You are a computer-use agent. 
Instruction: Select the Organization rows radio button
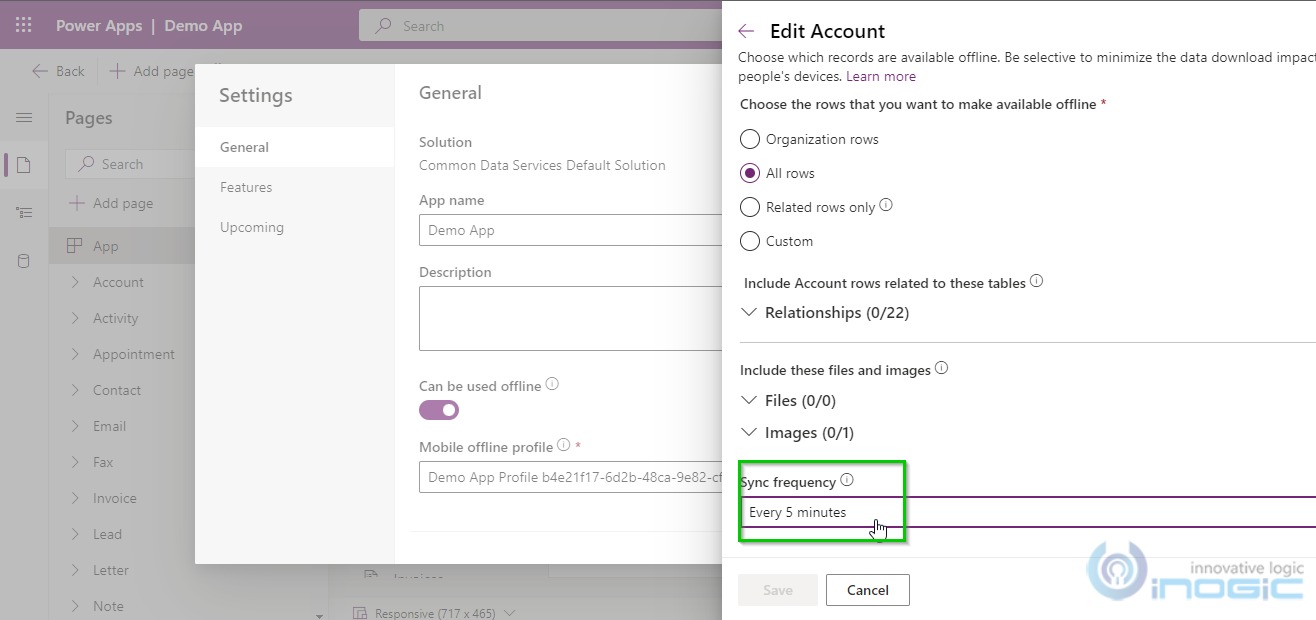click(x=750, y=139)
